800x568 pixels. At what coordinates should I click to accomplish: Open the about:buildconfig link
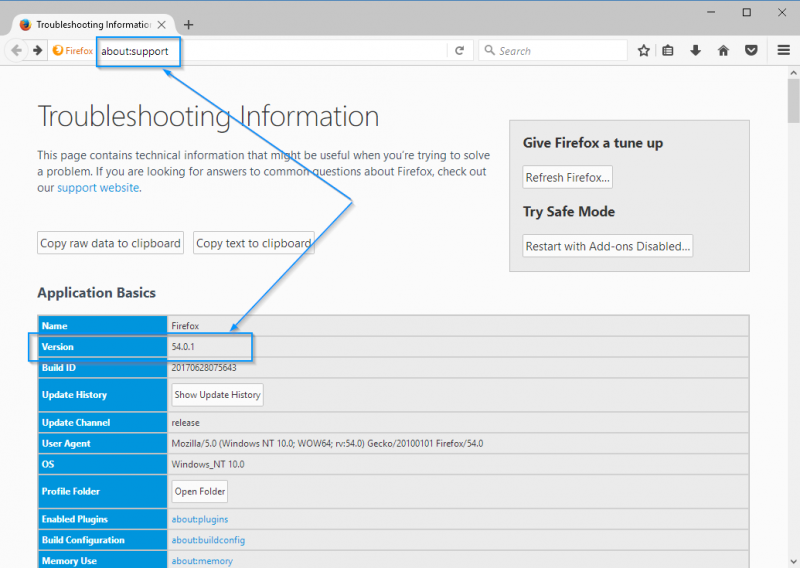[x=208, y=540]
